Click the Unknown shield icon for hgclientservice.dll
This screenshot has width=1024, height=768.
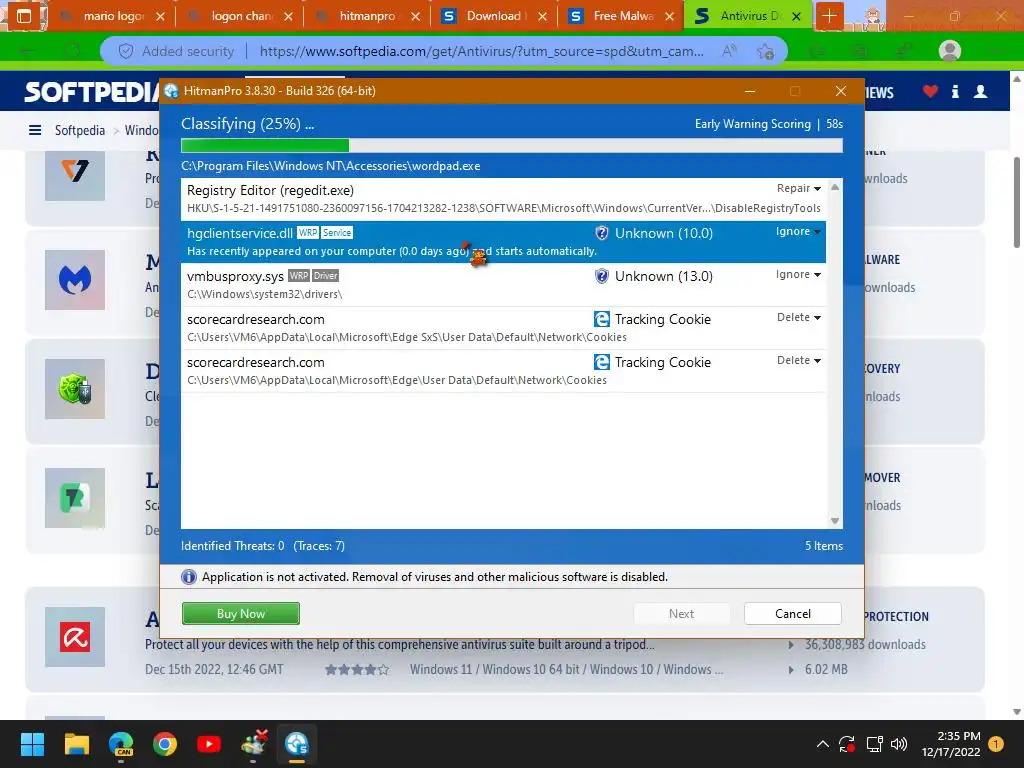pos(601,233)
